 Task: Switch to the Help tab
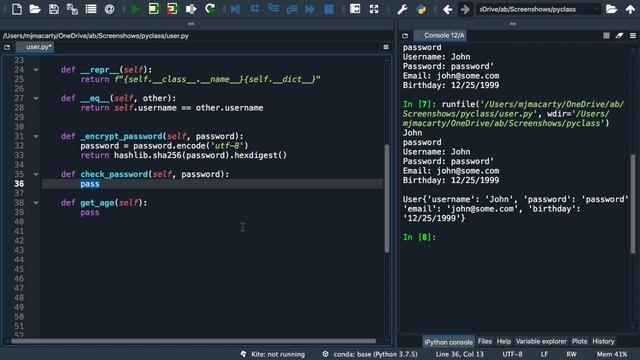click(x=504, y=341)
